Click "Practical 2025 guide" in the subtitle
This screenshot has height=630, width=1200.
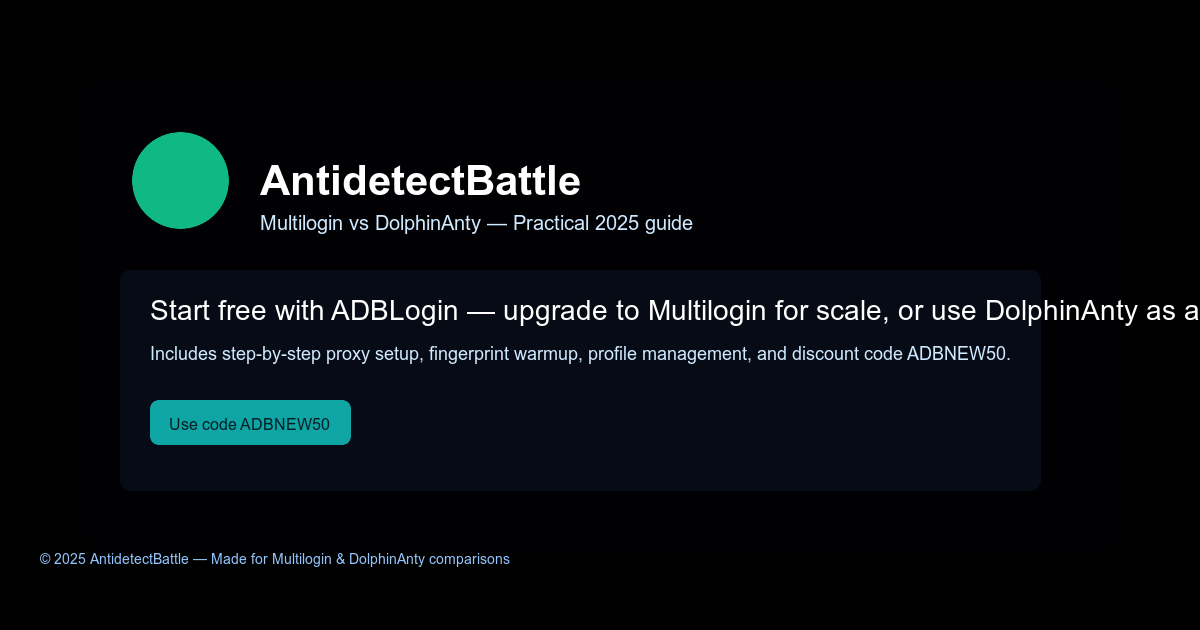click(x=602, y=223)
